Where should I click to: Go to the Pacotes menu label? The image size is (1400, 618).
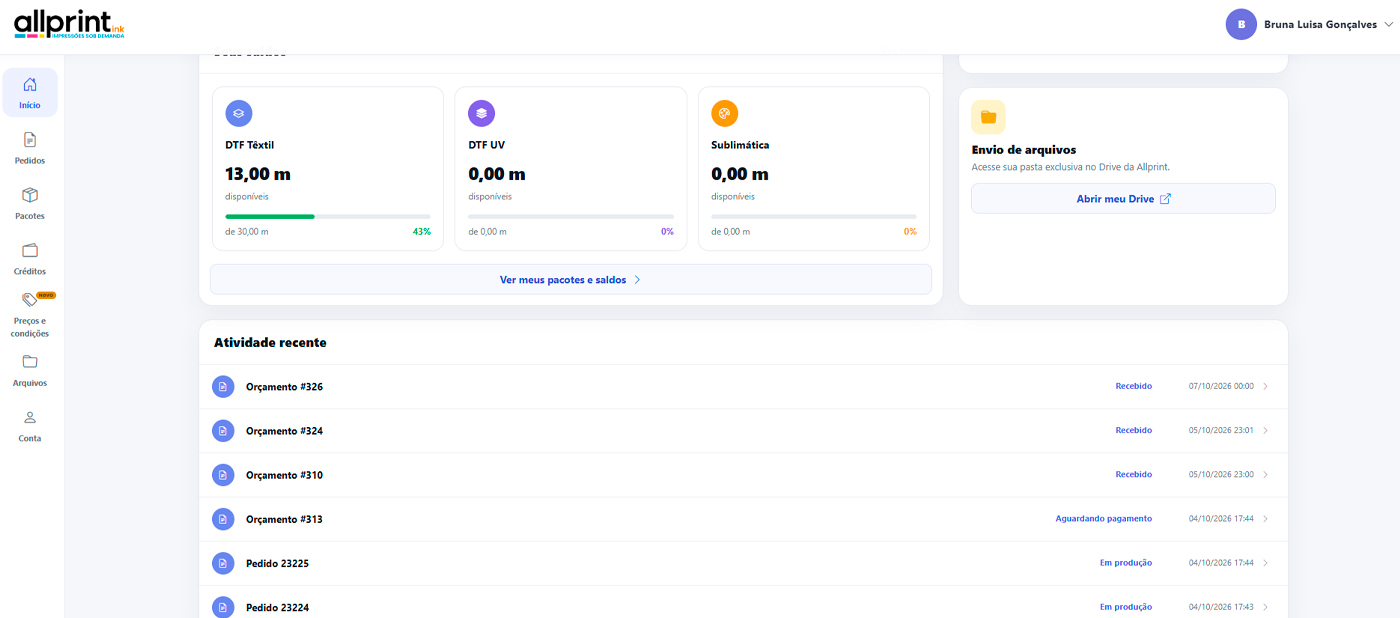point(30,216)
